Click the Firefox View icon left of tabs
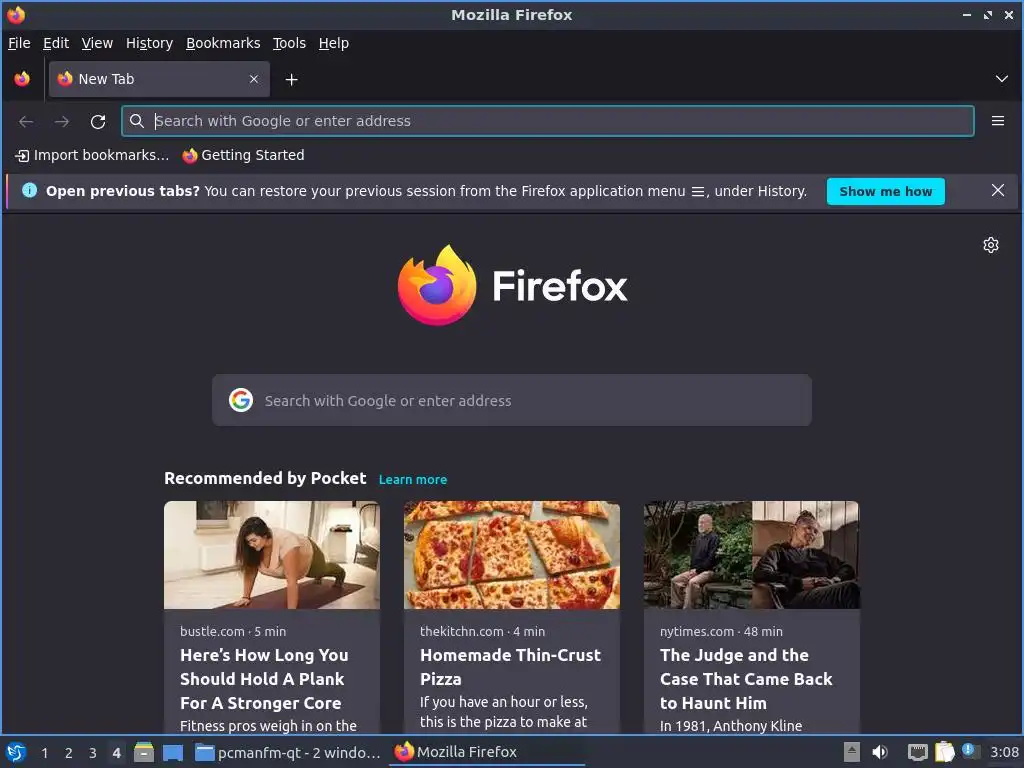This screenshot has height=768, width=1024. (22, 79)
